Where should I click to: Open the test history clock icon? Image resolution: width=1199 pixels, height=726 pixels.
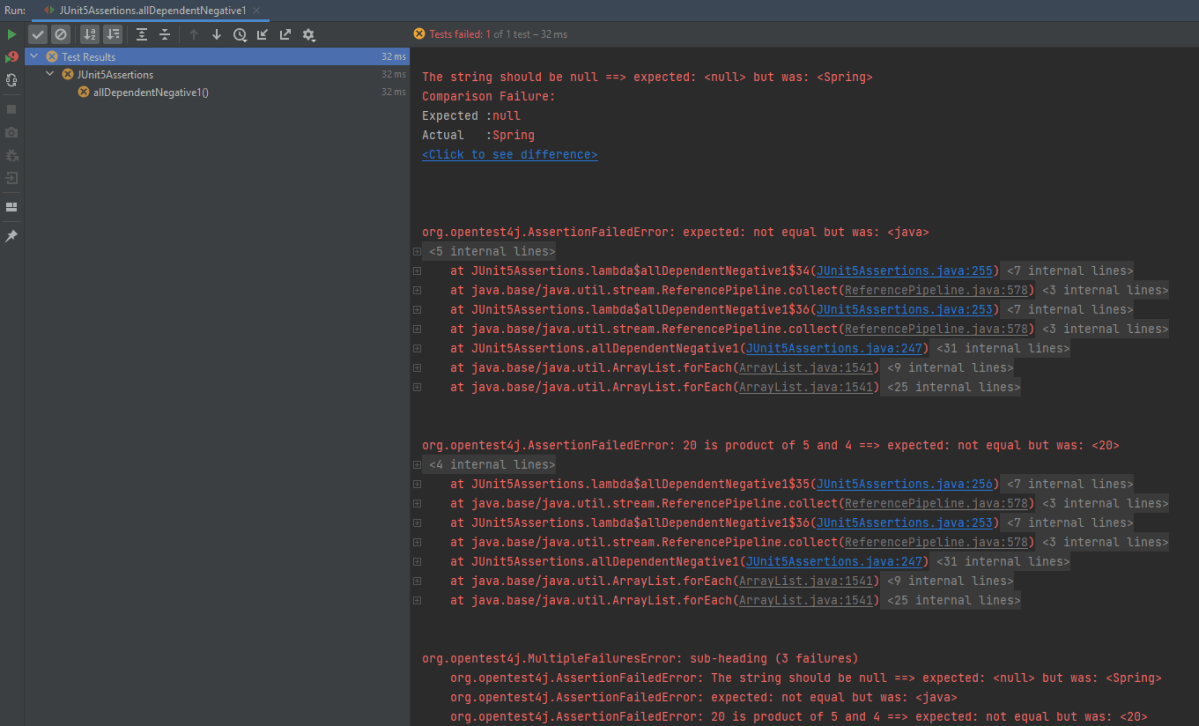point(240,34)
